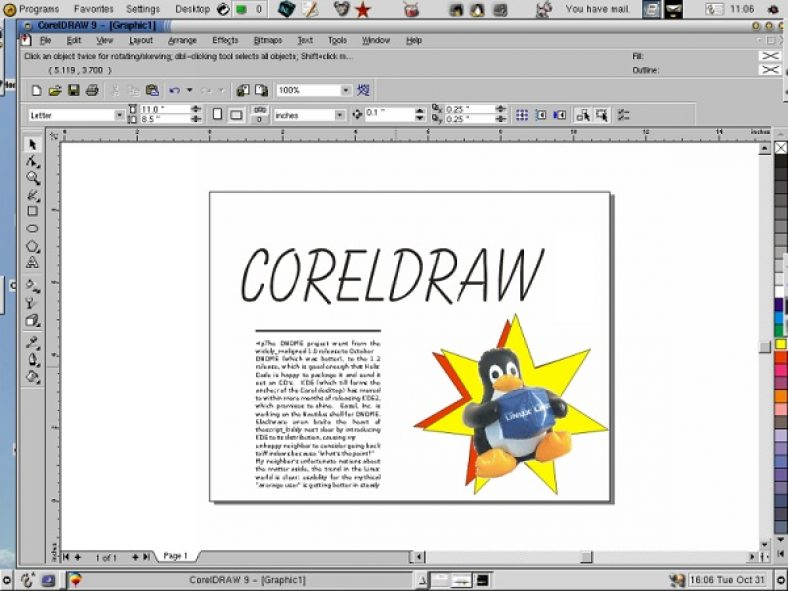Screen dimensions: 788x591
Task: Switch page to portrait orientation
Action: click(218, 115)
